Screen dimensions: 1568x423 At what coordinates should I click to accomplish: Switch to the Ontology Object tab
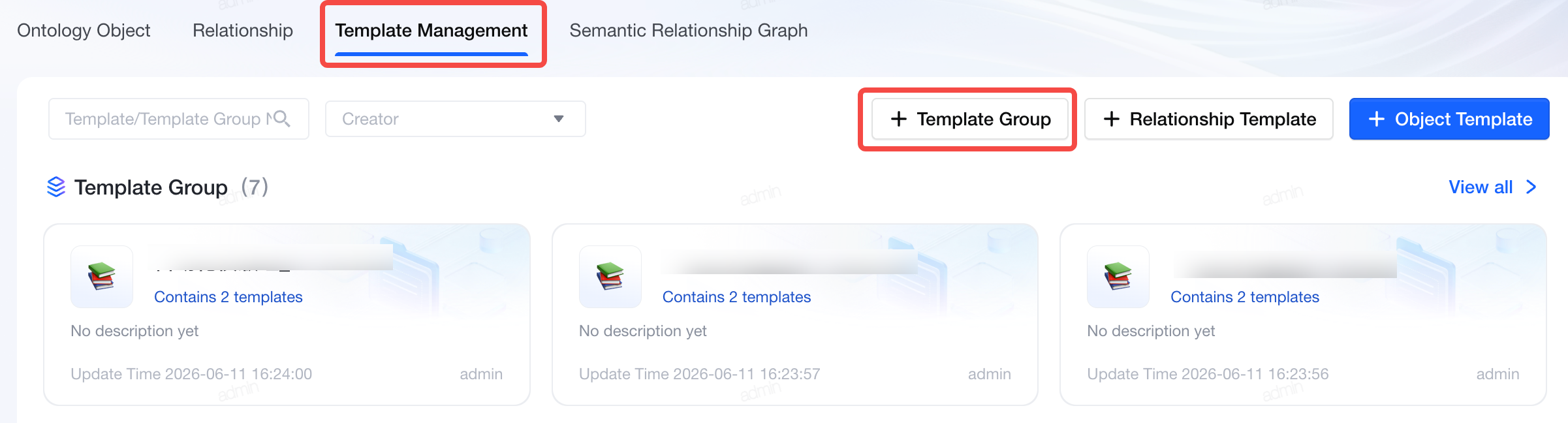pos(84,31)
